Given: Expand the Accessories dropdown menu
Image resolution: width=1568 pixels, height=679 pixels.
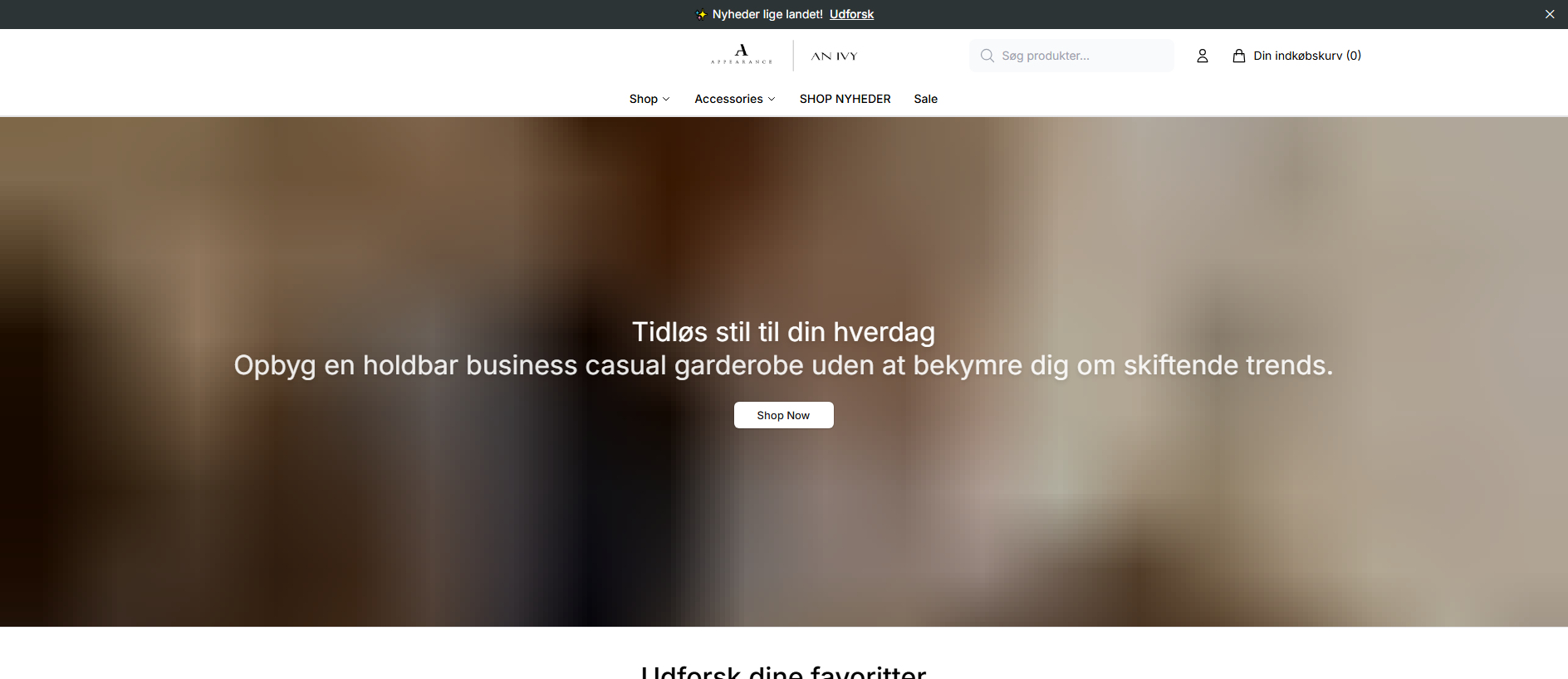Looking at the screenshot, I should click(x=735, y=99).
